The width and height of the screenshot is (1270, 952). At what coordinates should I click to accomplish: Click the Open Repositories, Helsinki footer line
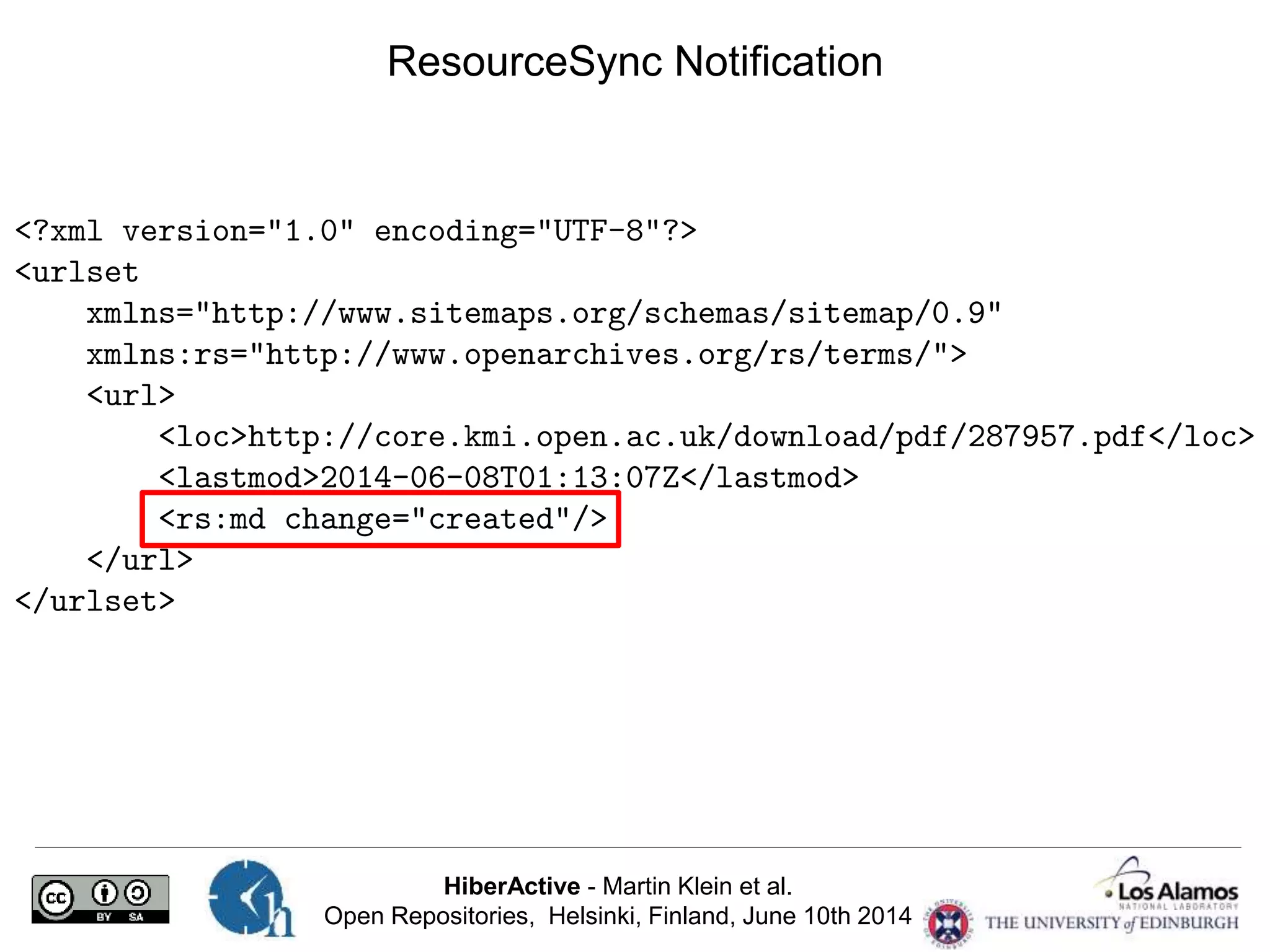click(x=618, y=916)
